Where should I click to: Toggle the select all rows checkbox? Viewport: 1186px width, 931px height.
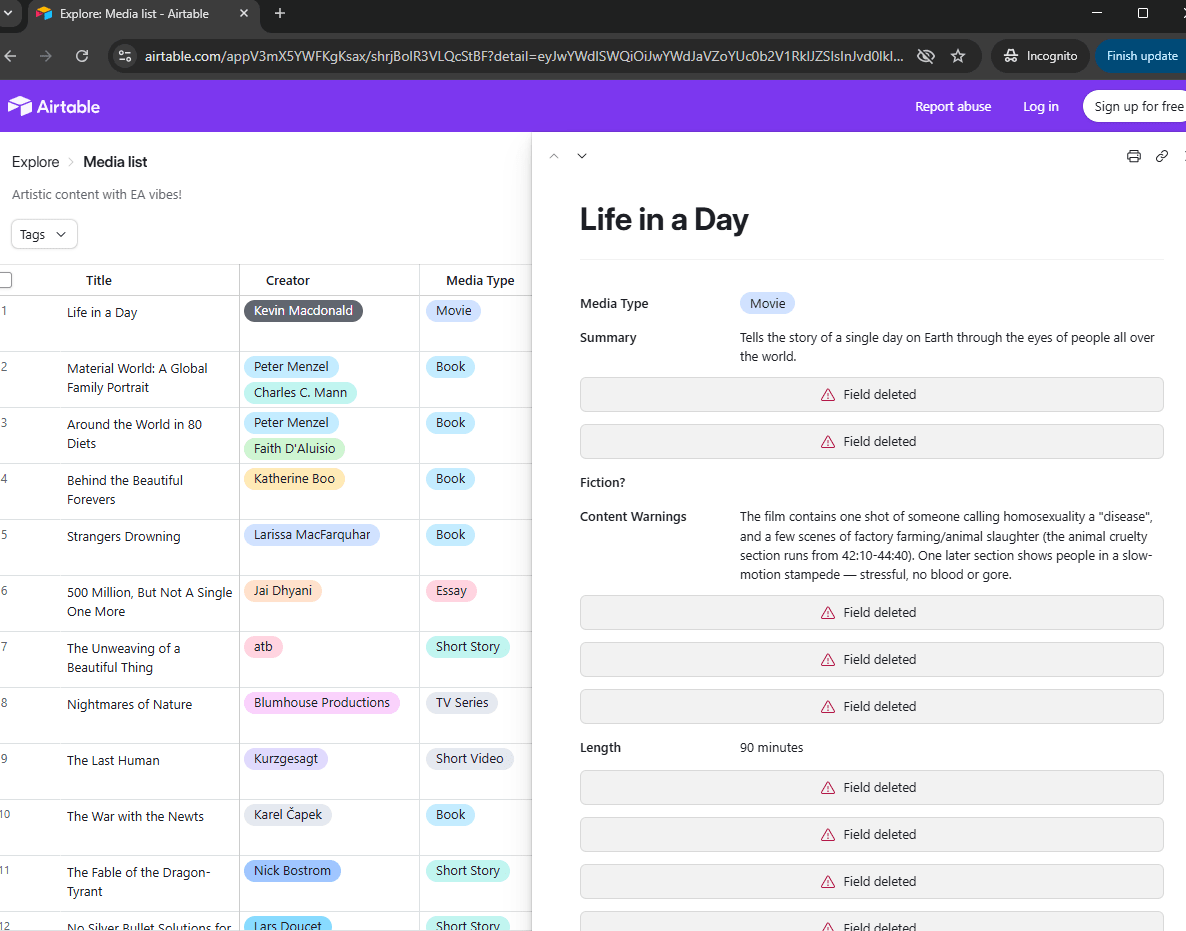click(6, 280)
